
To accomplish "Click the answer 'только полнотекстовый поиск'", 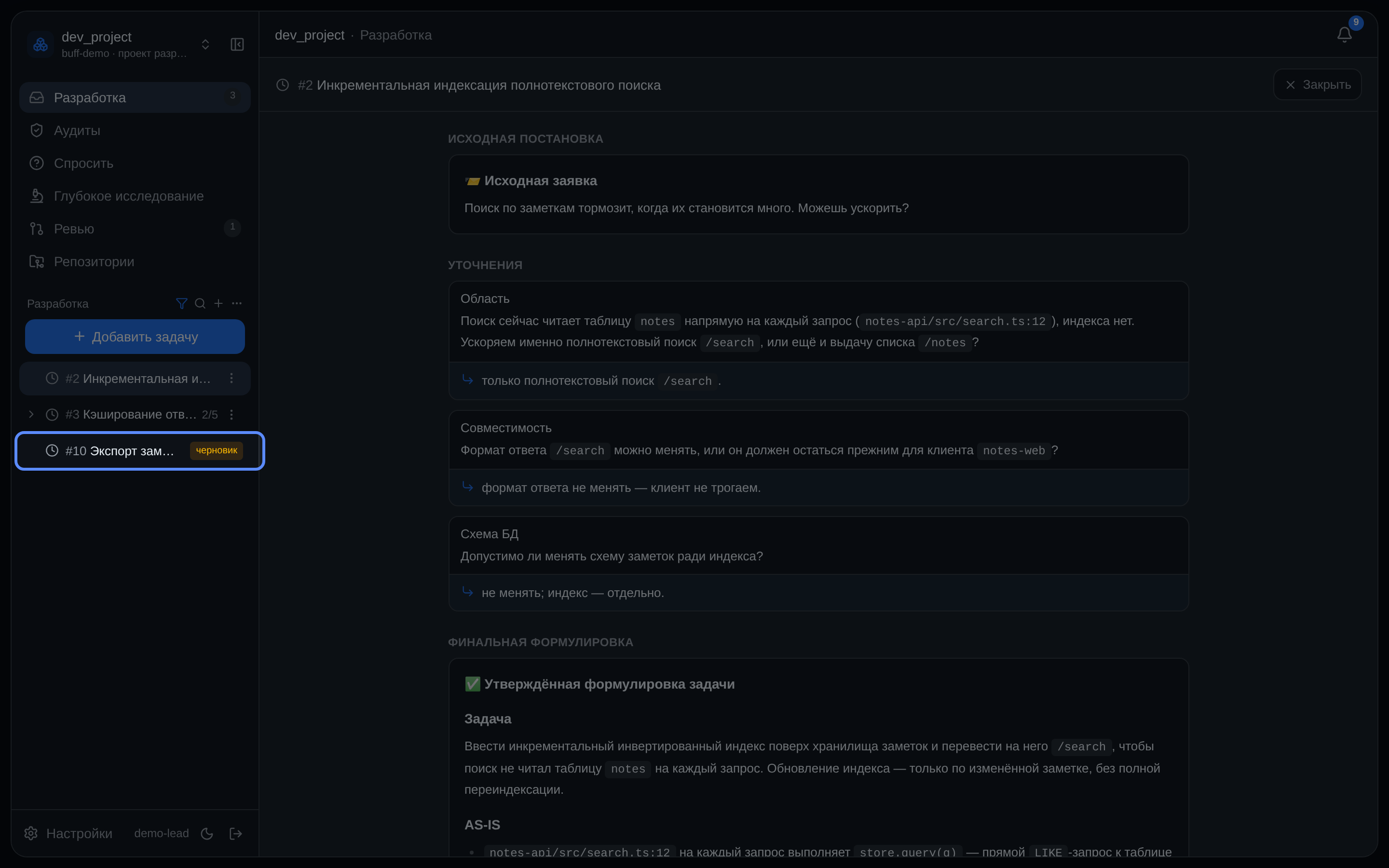I will click(600, 380).
